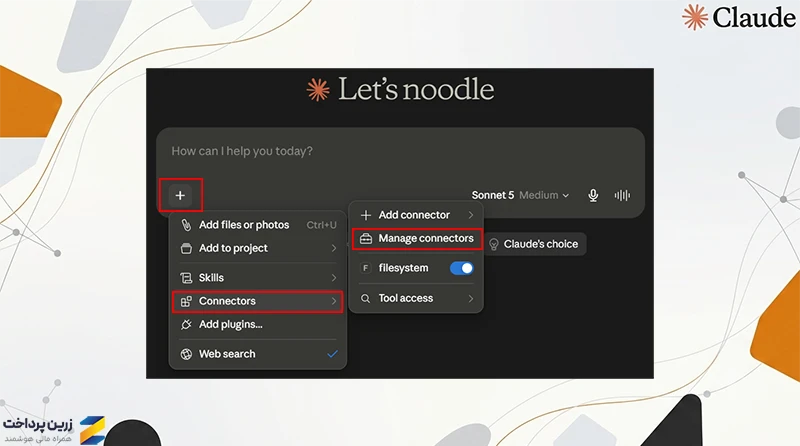The height and width of the screenshot is (446, 800).
Task: Expand the Add connector submenu arrow
Action: tap(470, 215)
